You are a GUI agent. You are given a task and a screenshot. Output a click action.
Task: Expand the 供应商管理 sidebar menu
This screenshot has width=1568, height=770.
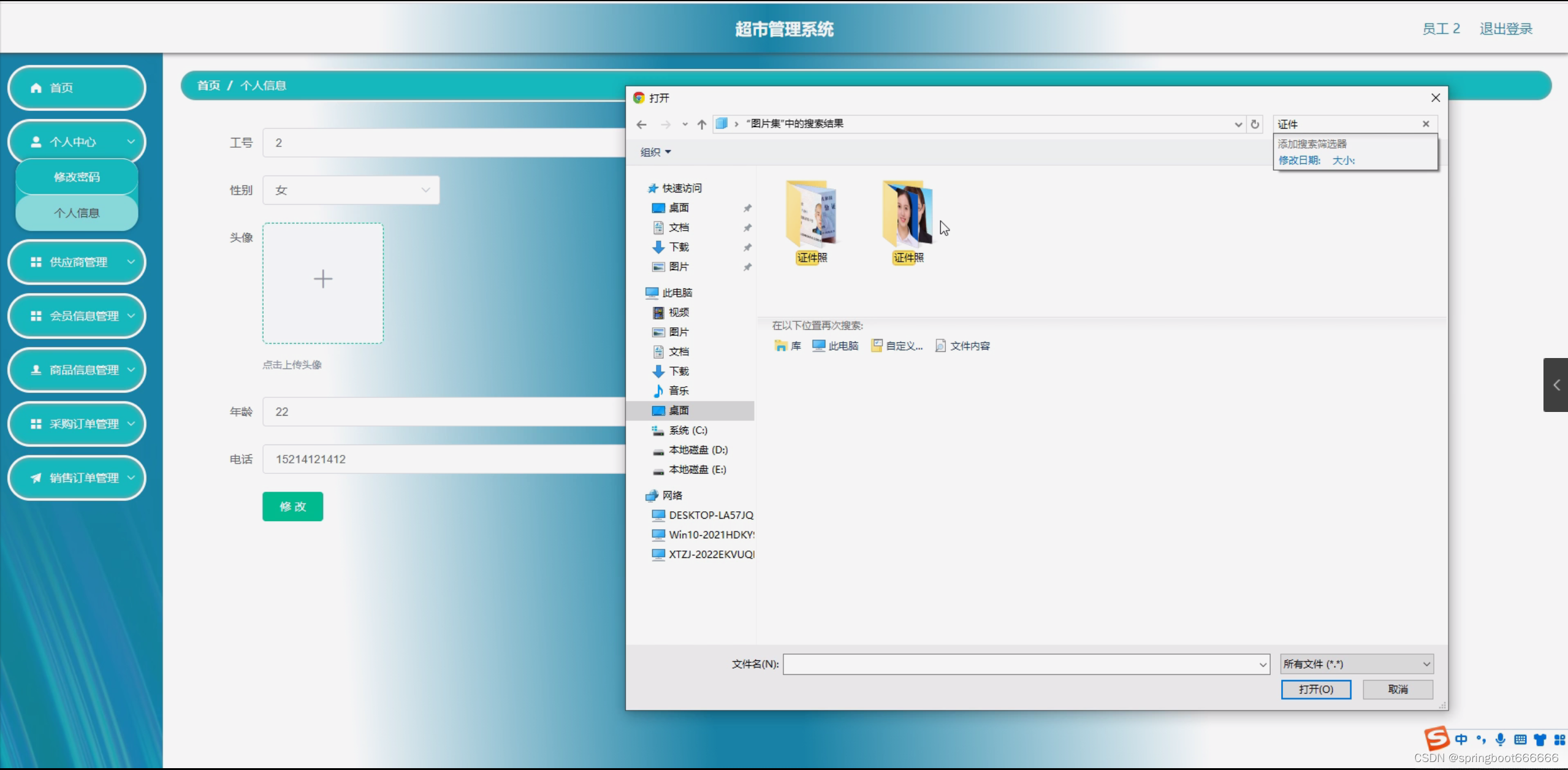point(77,262)
